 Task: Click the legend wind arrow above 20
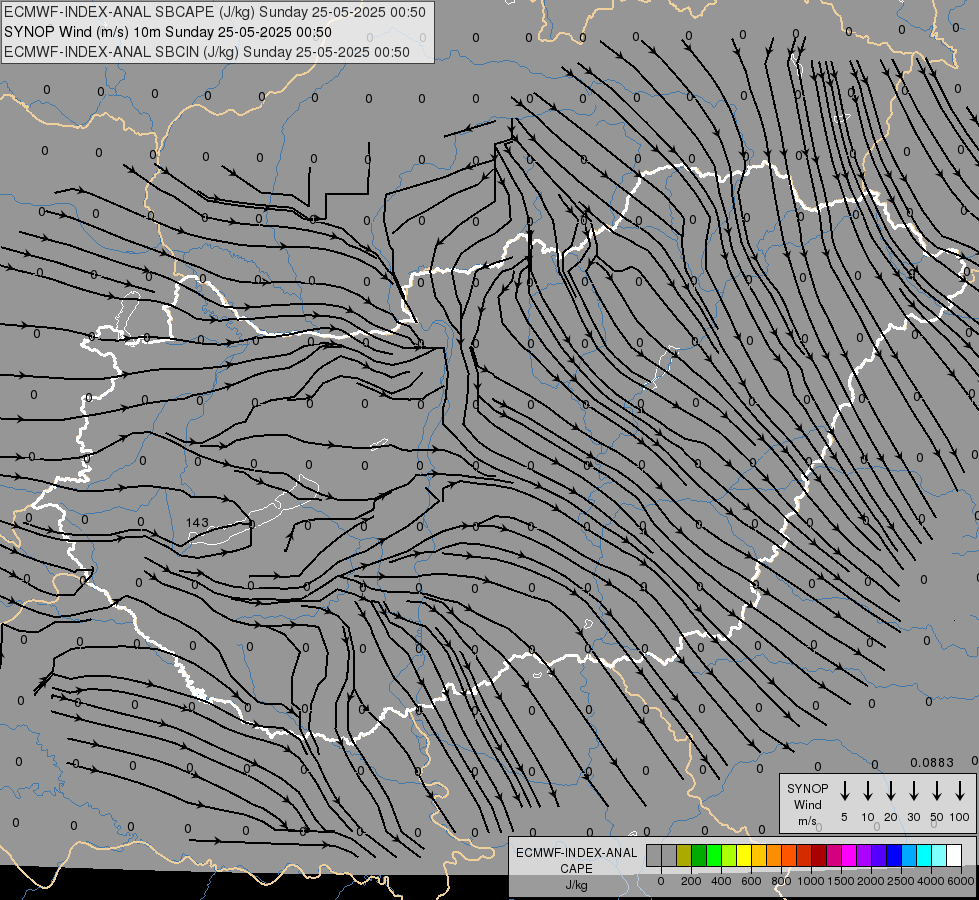(890, 791)
